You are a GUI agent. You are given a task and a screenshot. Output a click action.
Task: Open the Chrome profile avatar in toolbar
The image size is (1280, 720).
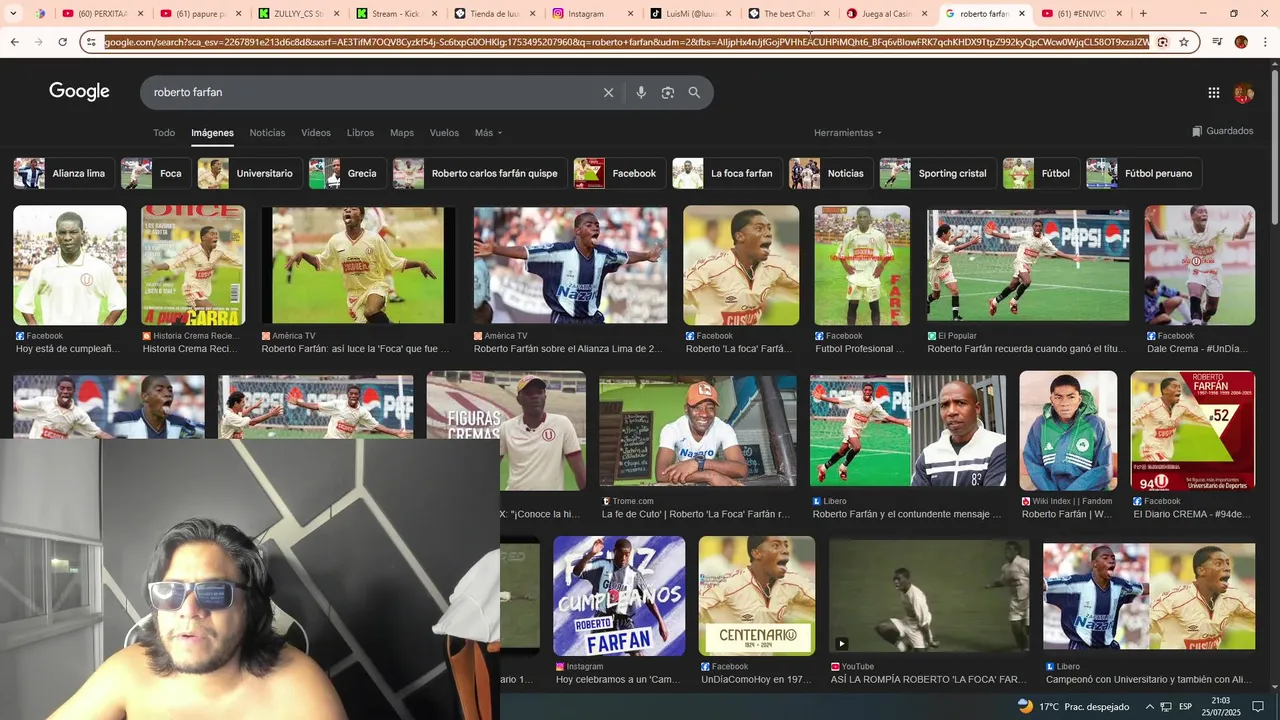pos(1241,42)
